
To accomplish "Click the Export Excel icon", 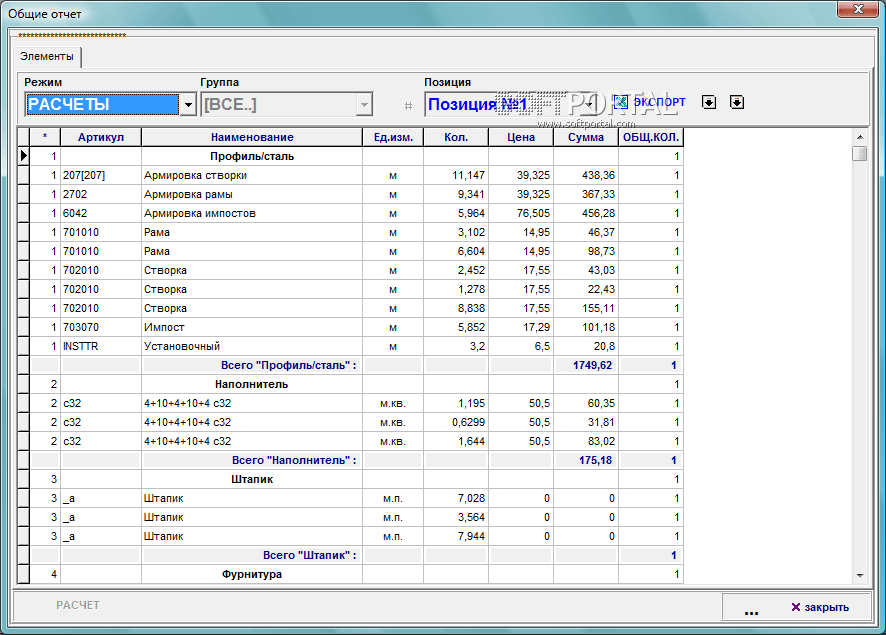I will pos(620,102).
